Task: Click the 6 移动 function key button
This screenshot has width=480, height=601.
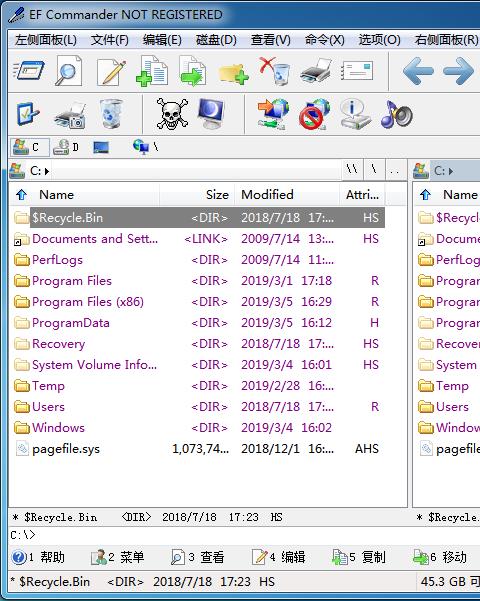Action: pyautogui.click(x=440, y=557)
